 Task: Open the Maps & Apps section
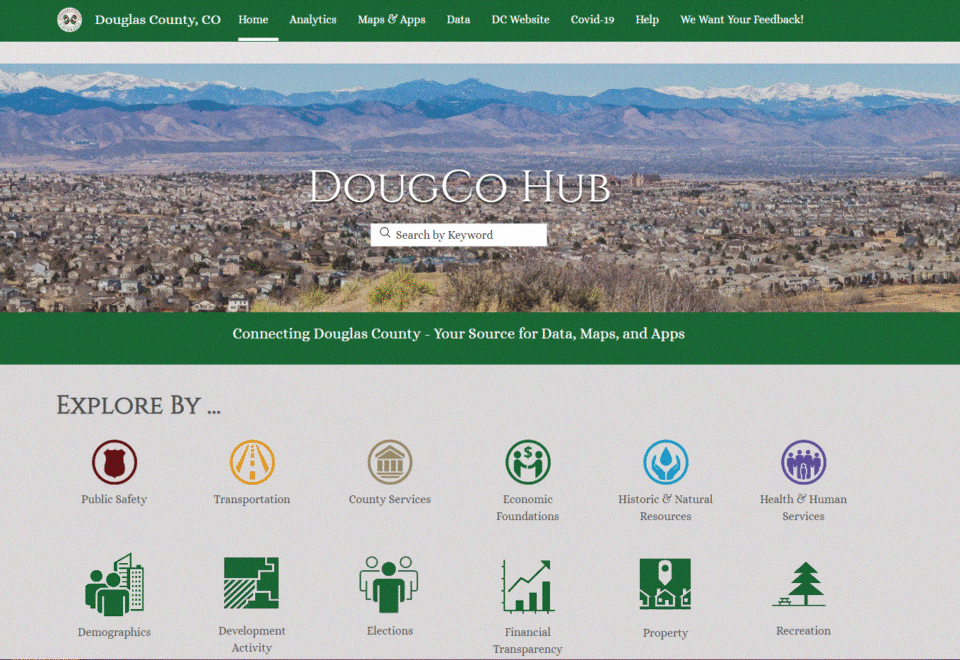pyautogui.click(x=391, y=19)
